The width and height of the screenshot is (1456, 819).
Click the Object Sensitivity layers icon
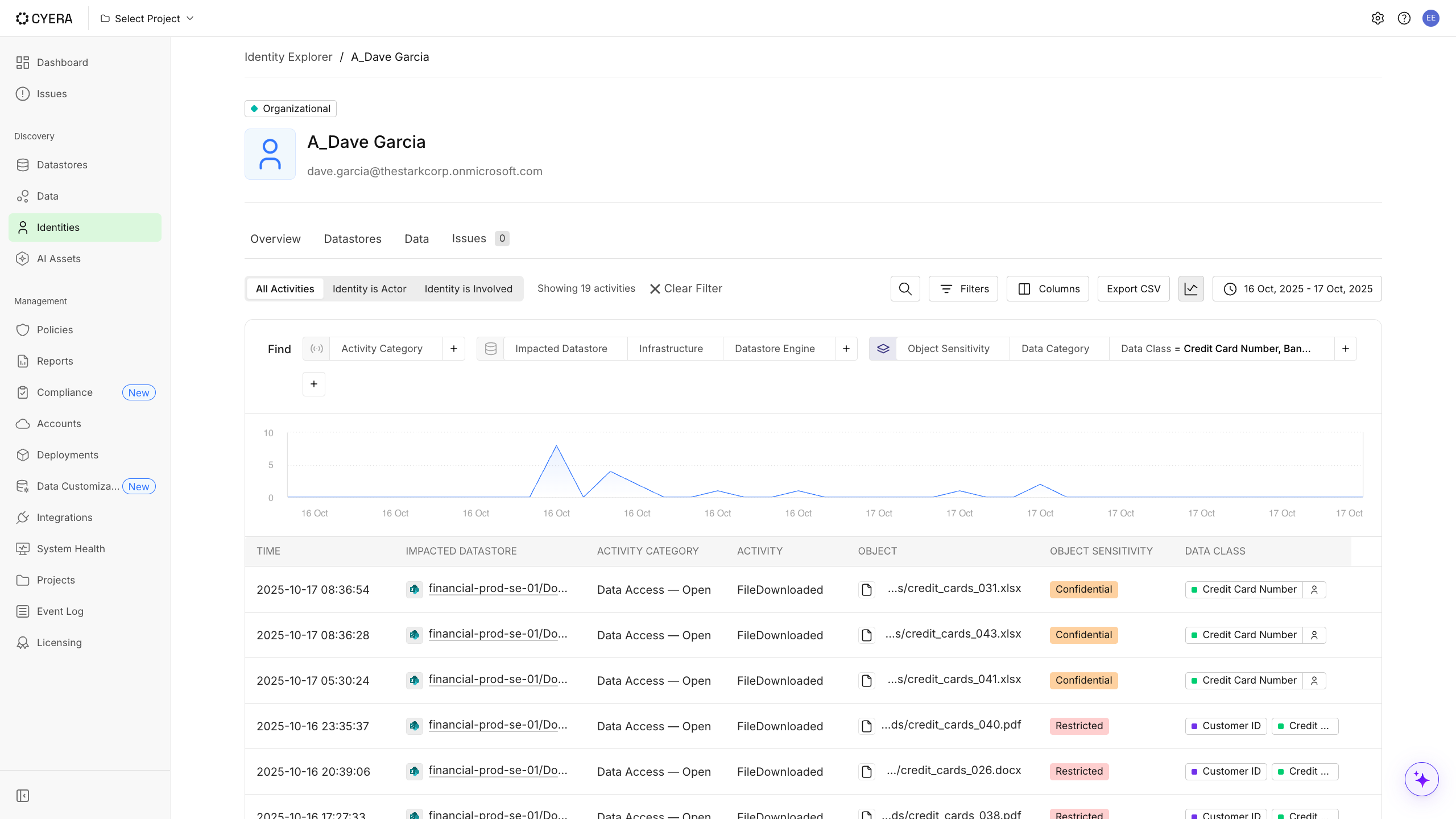click(883, 349)
